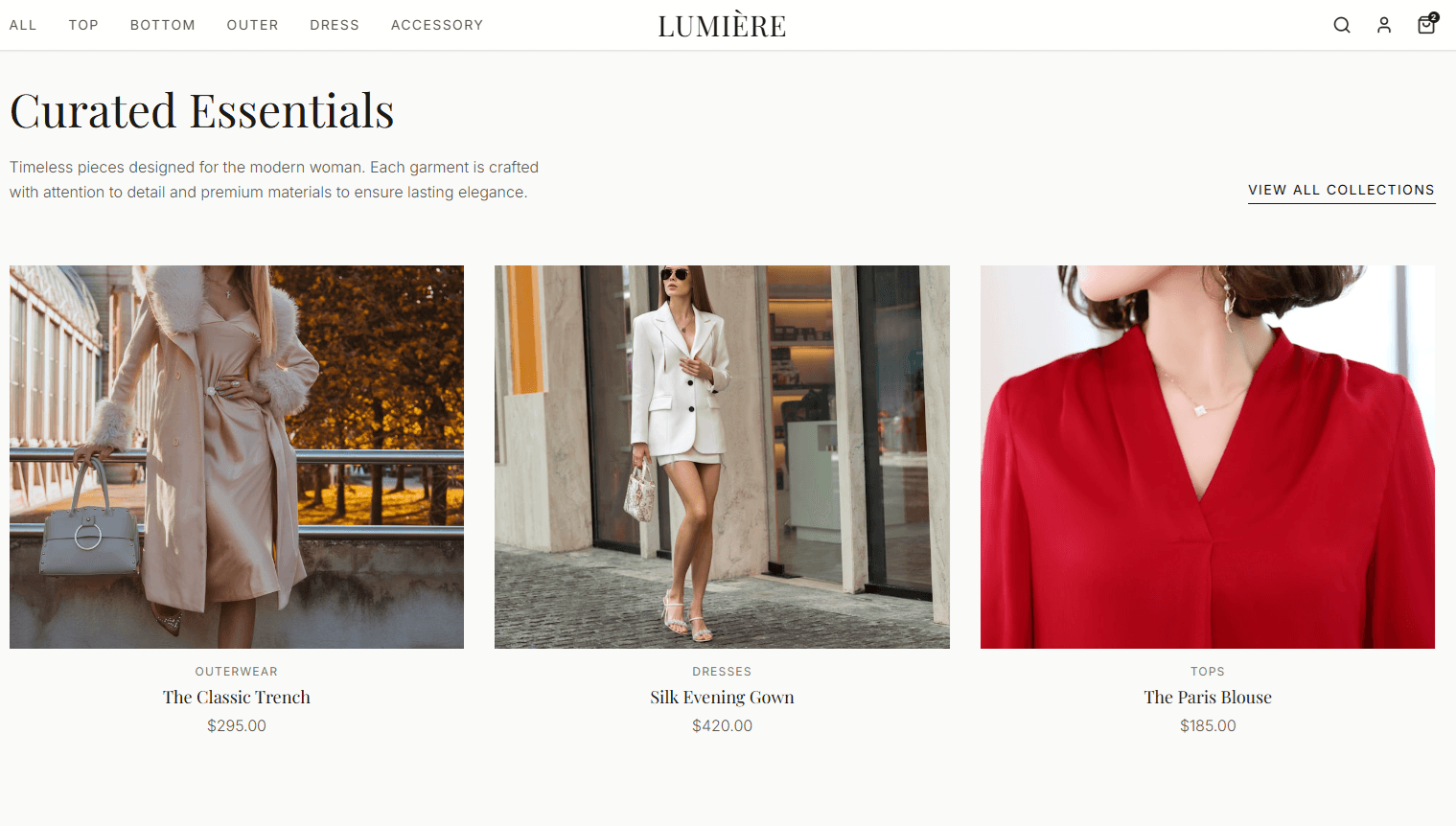Click the TOPS category label
The height and width of the screenshot is (826, 1456).
(x=1208, y=672)
